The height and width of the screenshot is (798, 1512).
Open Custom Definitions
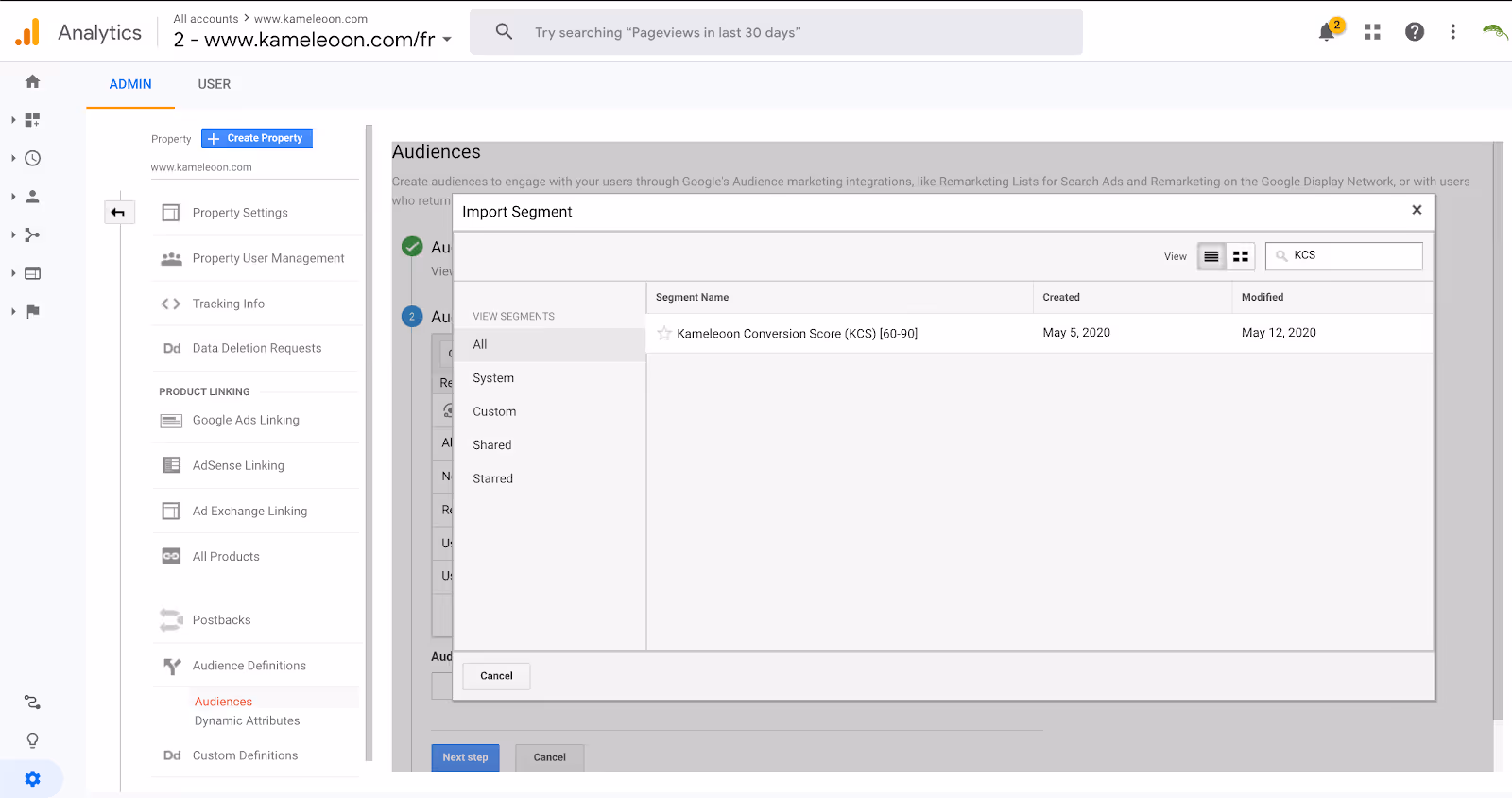click(x=245, y=755)
